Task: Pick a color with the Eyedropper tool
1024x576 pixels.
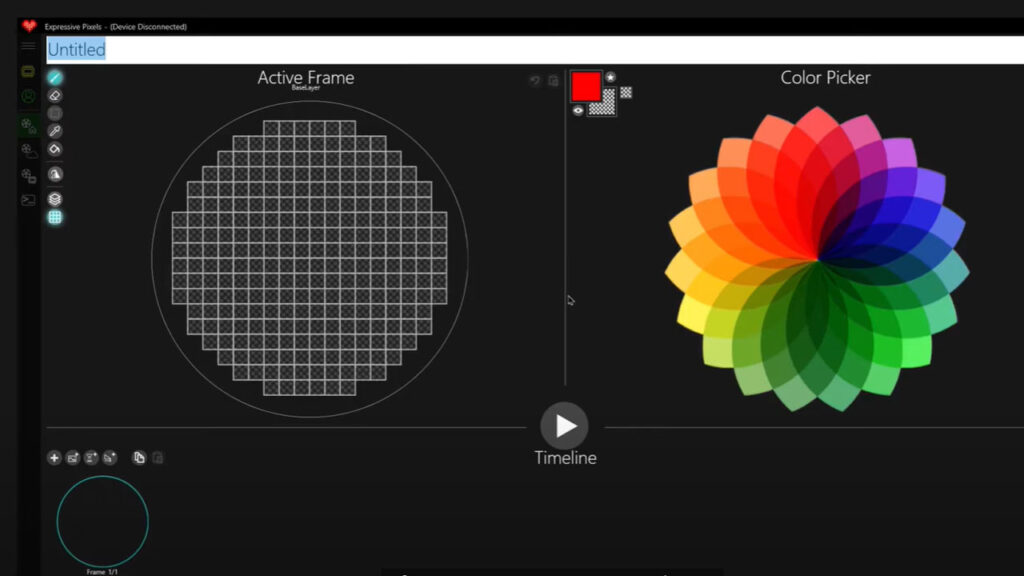Action: click(55, 130)
